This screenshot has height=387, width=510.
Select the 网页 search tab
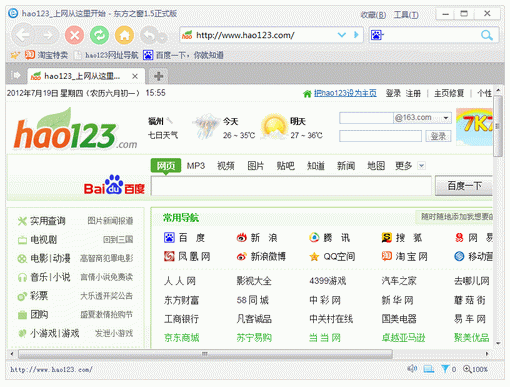pos(166,165)
